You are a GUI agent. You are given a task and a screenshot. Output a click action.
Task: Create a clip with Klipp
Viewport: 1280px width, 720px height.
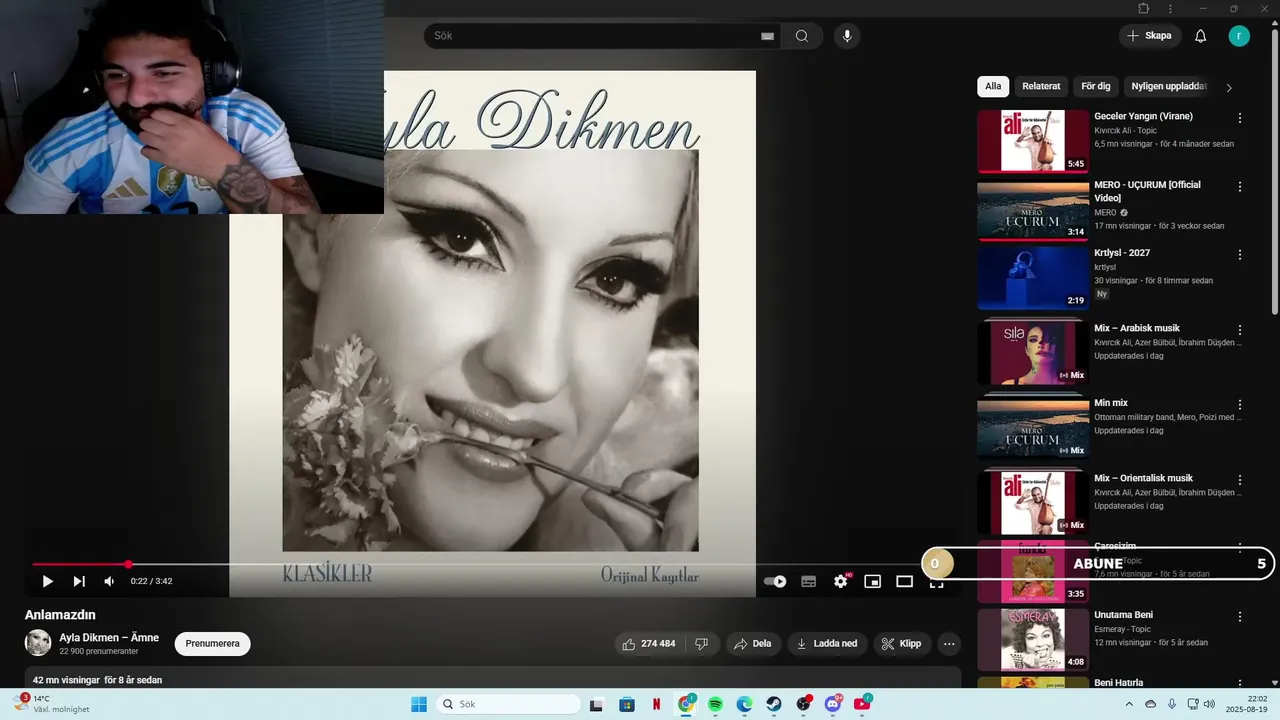point(902,644)
